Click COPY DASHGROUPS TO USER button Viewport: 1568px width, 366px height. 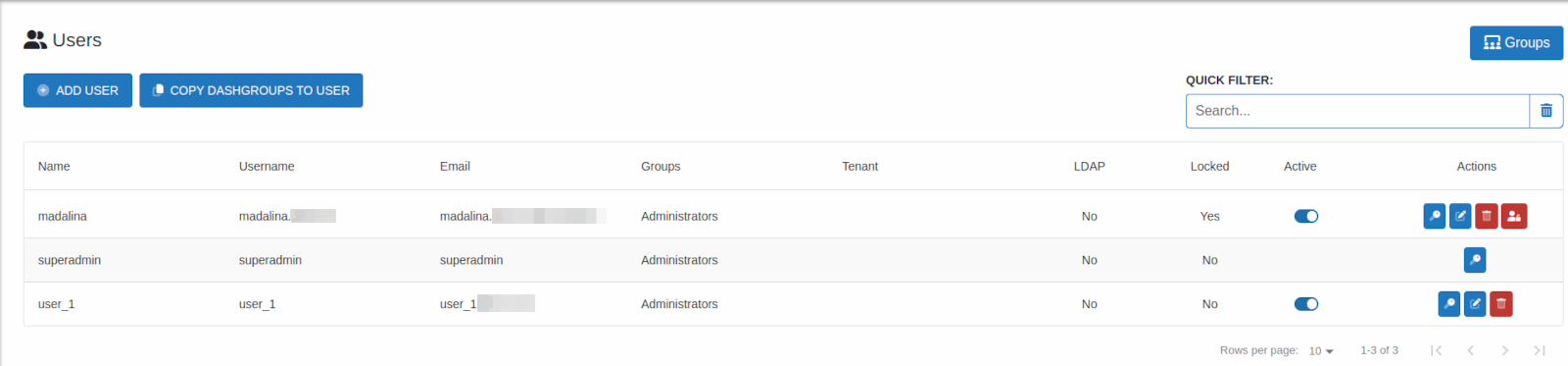tap(251, 90)
